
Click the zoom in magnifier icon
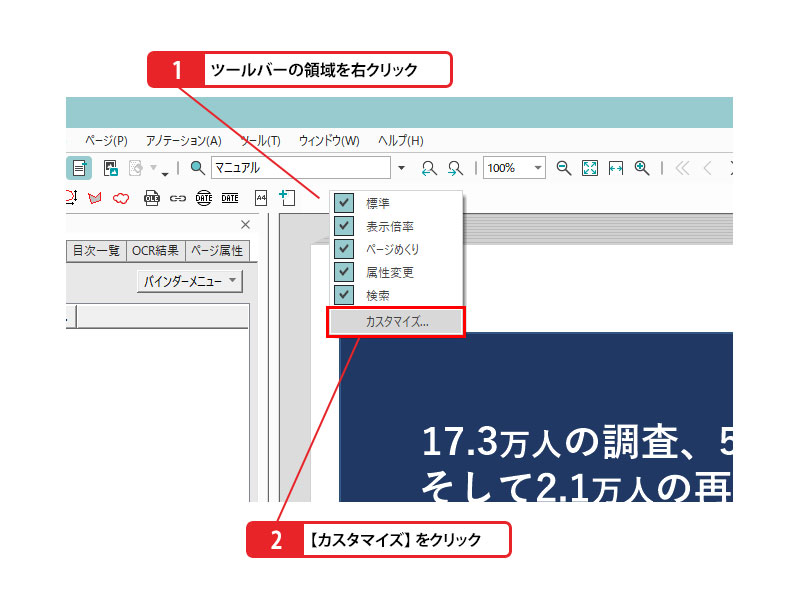[x=642, y=168]
